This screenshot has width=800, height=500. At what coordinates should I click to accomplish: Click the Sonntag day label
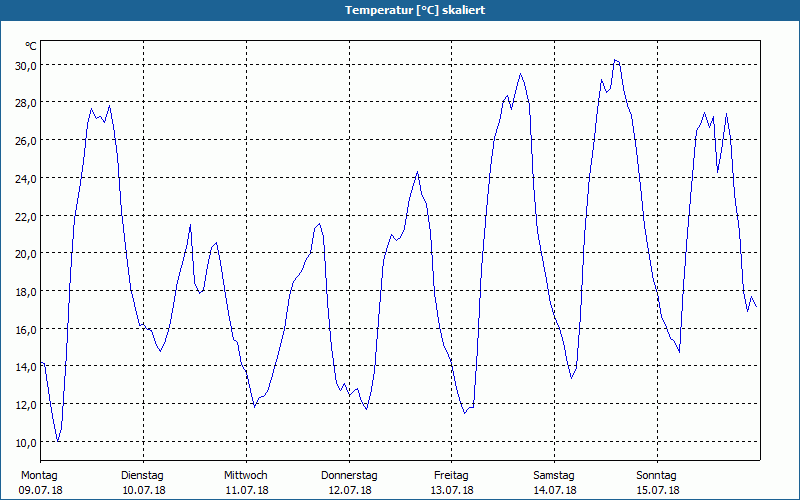[656, 476]
